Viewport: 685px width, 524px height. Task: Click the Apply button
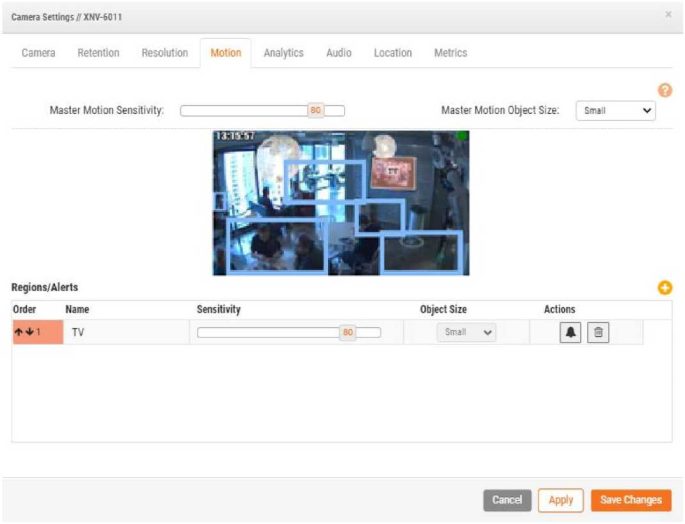click(x=560, y=500)
